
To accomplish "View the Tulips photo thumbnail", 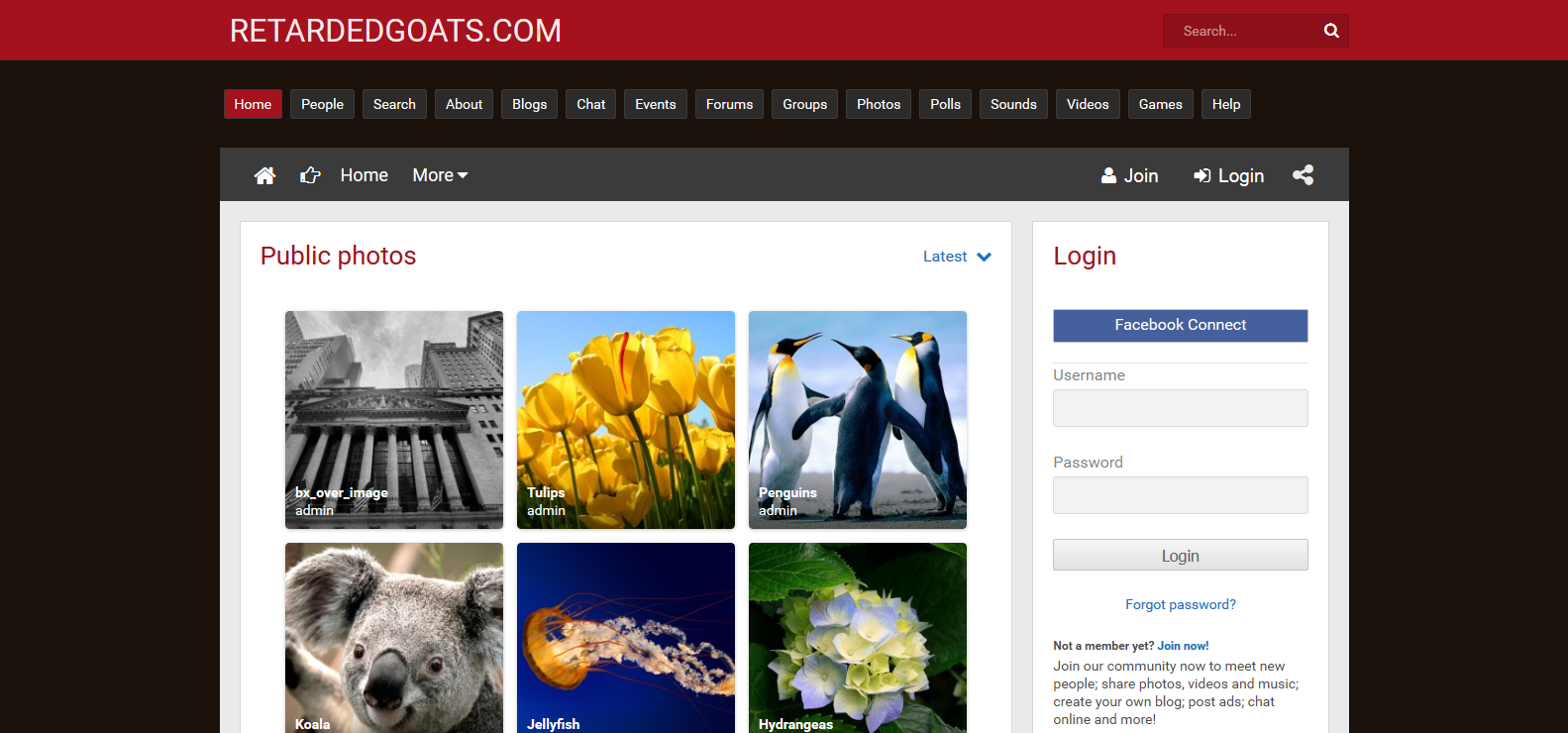I will tap(625, 419).
